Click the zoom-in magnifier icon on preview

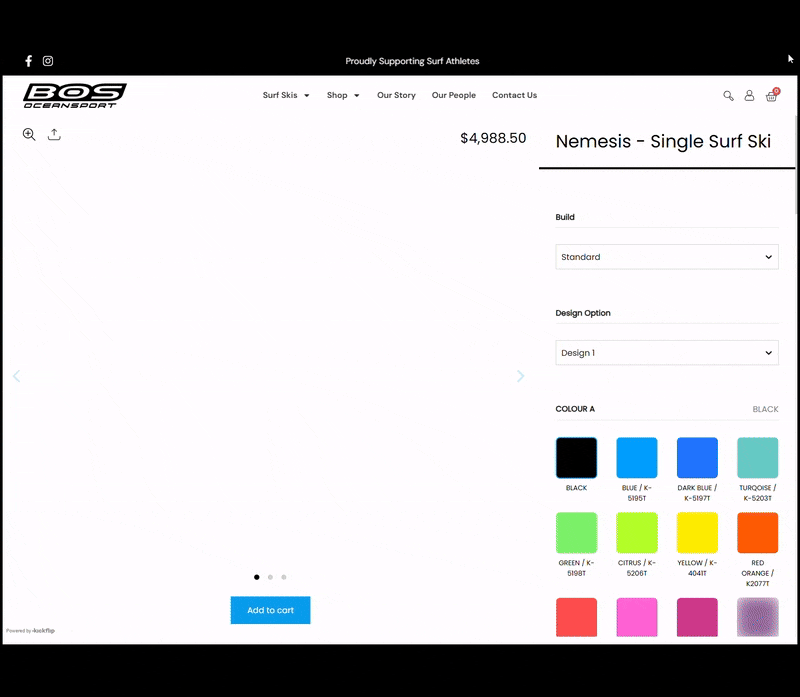point(29,134)
